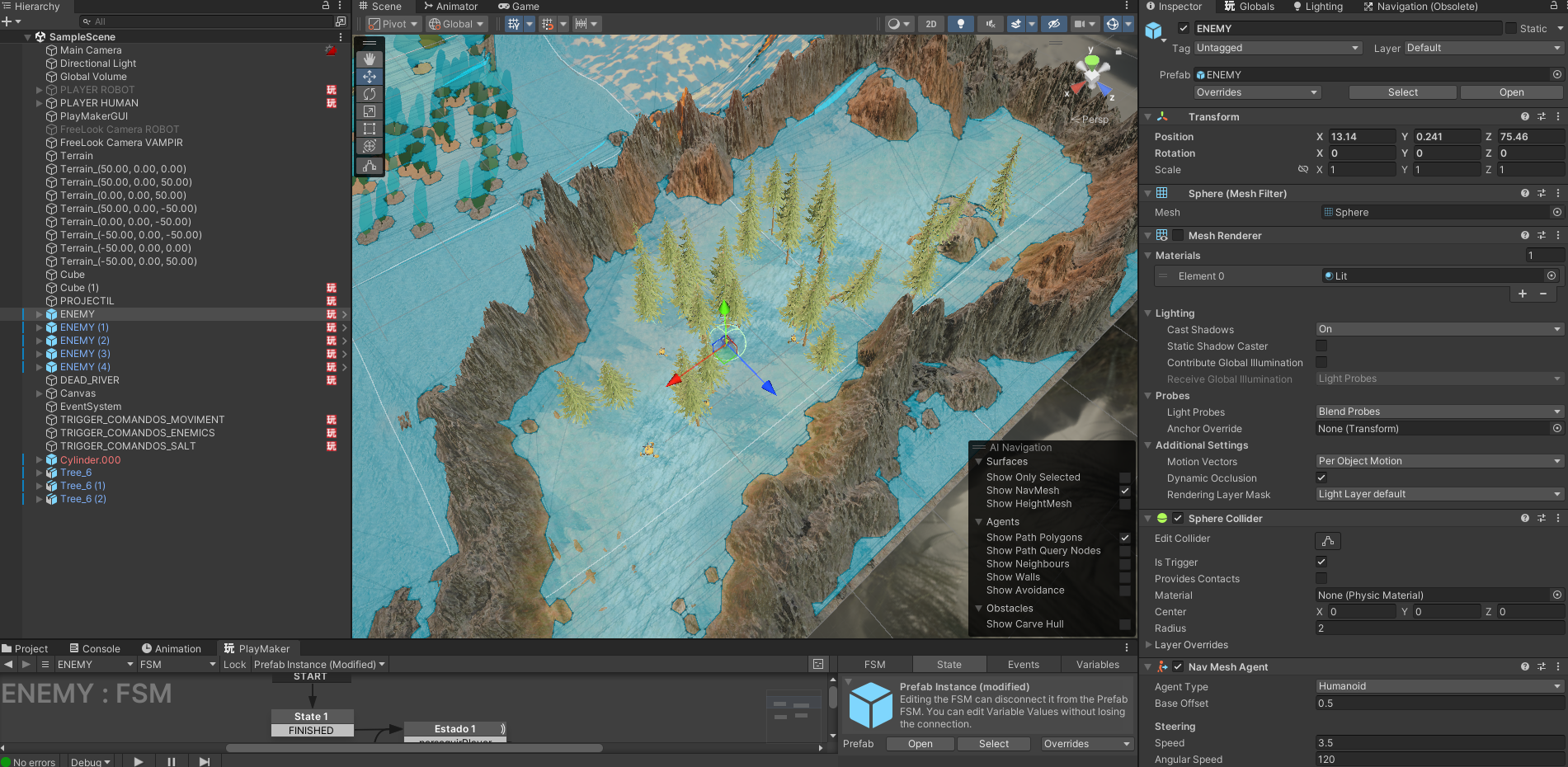This screenshot has height=767, width=1568.
Task: Play the PlayMaker FSM preview
Action: [x=139, y=761]
